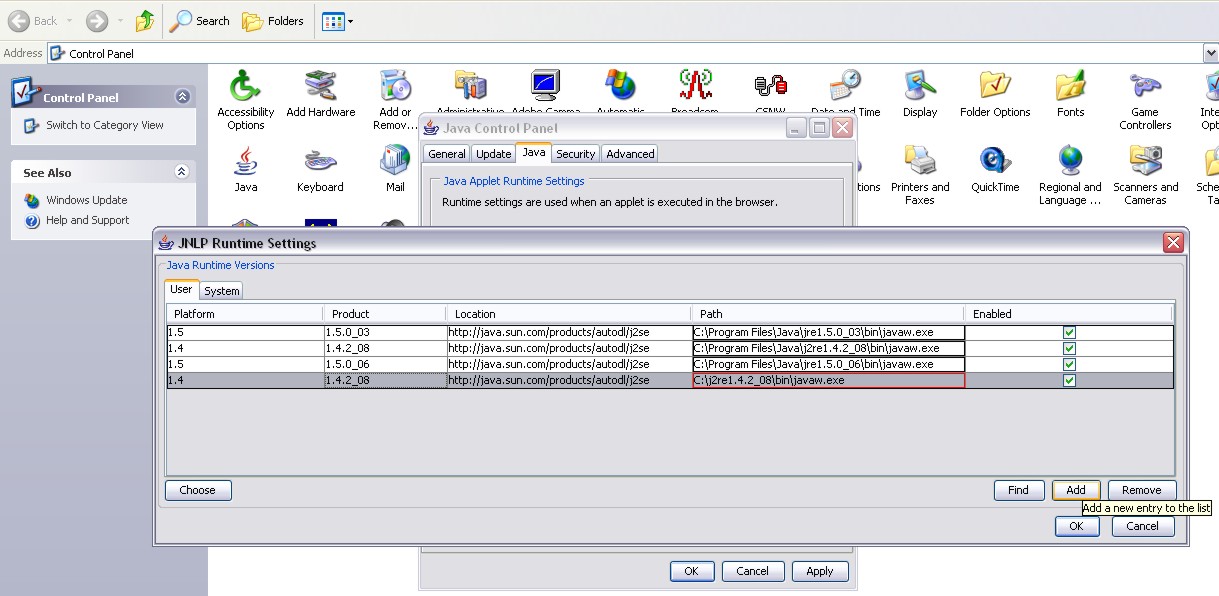Disable the 1.5.0_03 runtime checkbox

(1069, 332)
